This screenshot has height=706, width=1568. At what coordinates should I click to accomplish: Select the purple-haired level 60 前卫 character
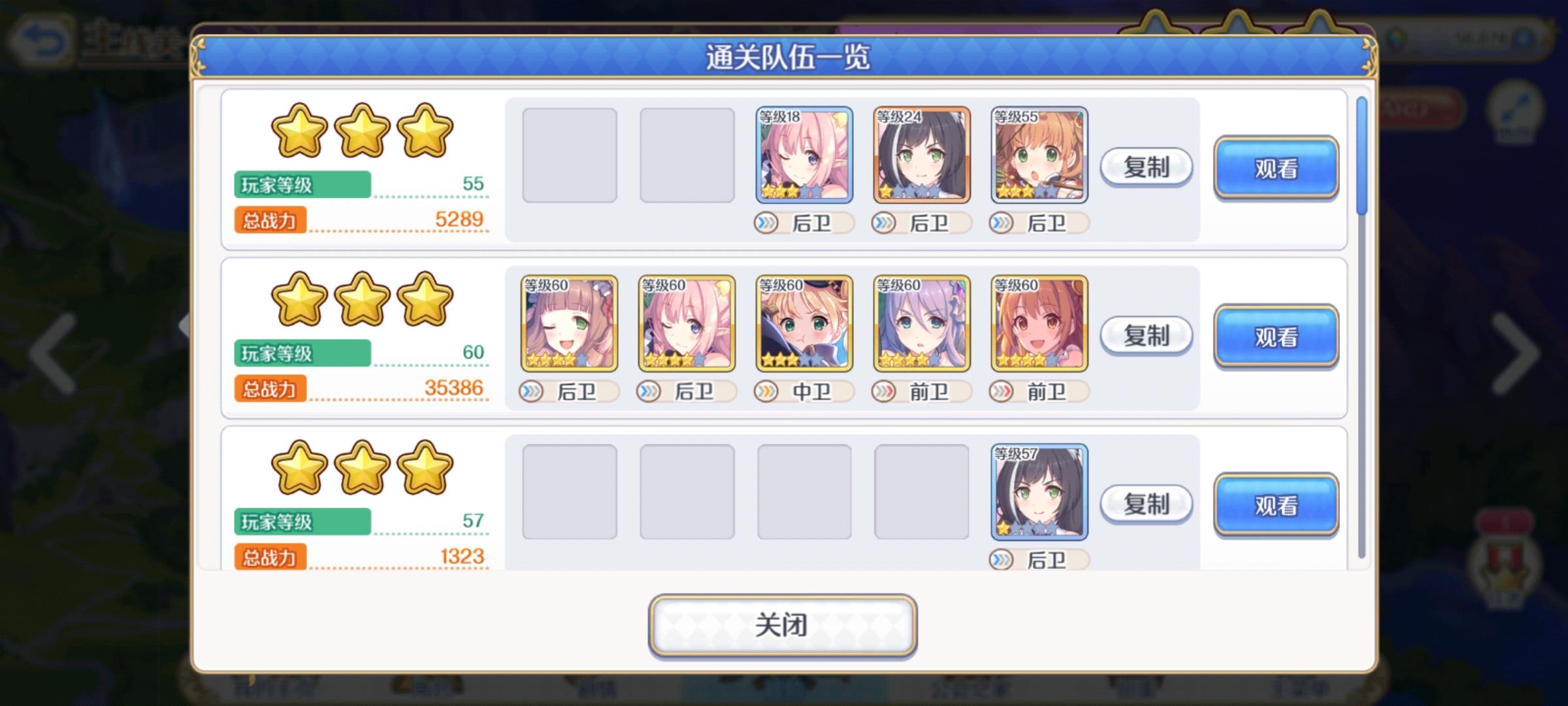(x=922, y=324)
